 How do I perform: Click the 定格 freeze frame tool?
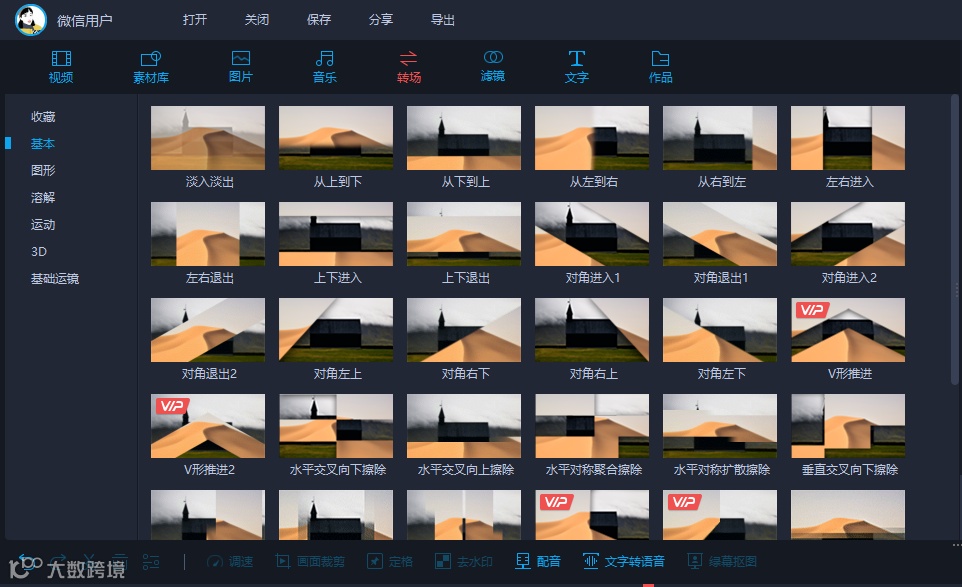pyautogui.click(x=390, y=561)
